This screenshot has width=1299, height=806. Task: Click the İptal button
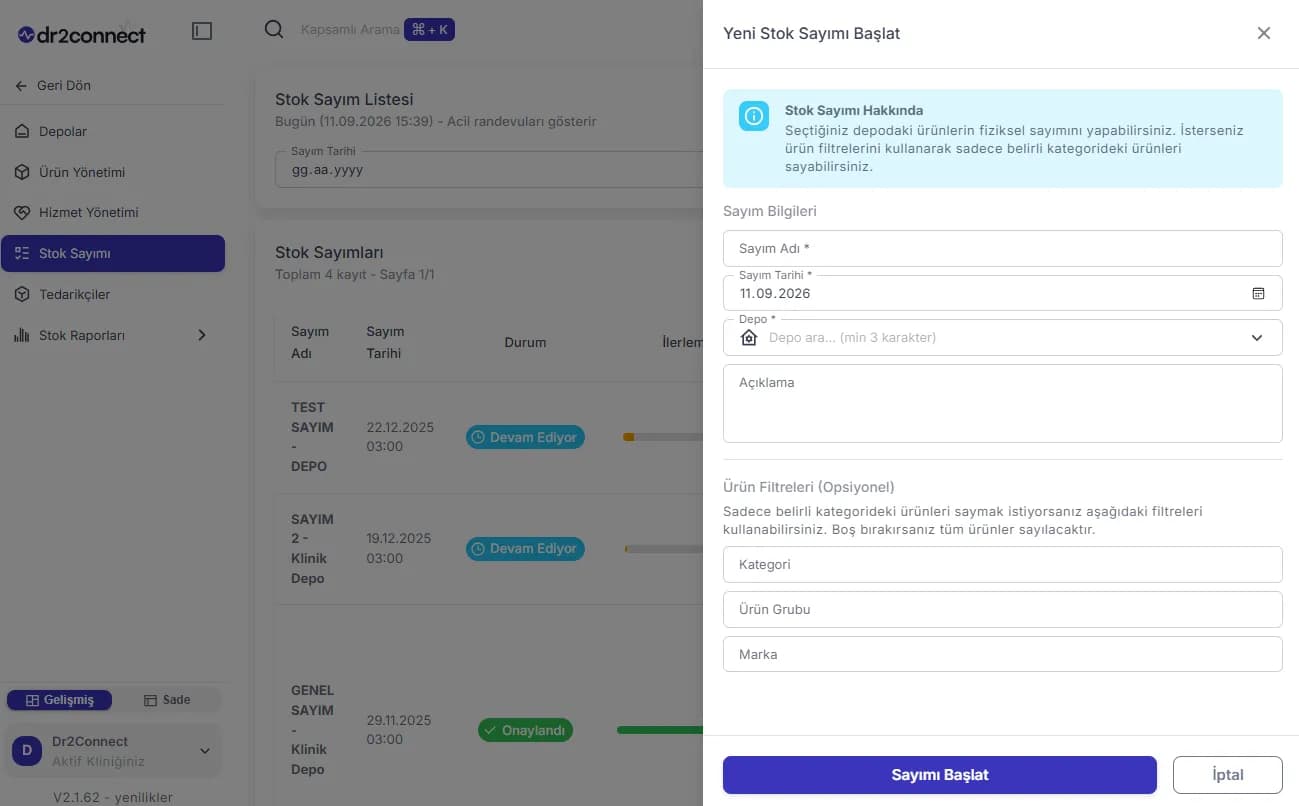click(x=1227, y=775)
